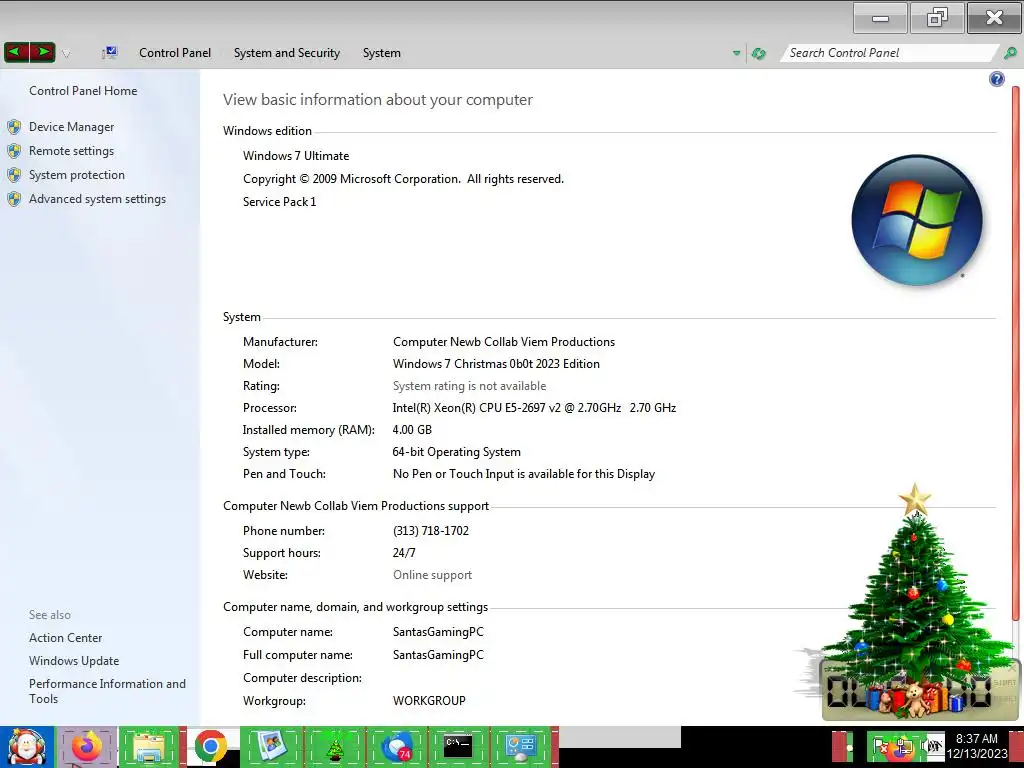This screenshot has width=1024, height=768.
Task: Open the address bar history dropdown
Action: pos(737,53)
